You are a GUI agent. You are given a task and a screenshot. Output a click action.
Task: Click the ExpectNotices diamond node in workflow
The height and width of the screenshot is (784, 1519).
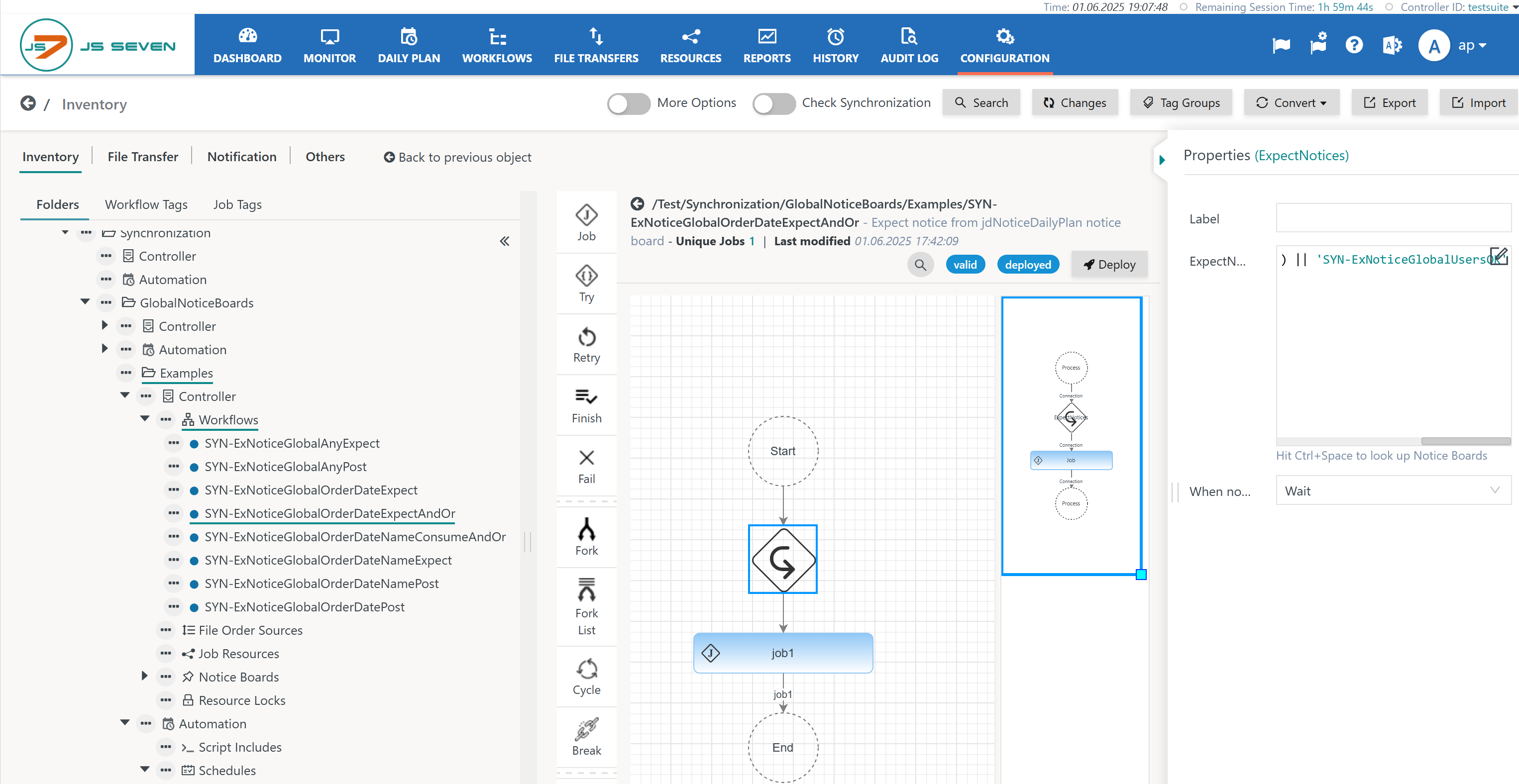pyautogui.click(x=782, y=560)
